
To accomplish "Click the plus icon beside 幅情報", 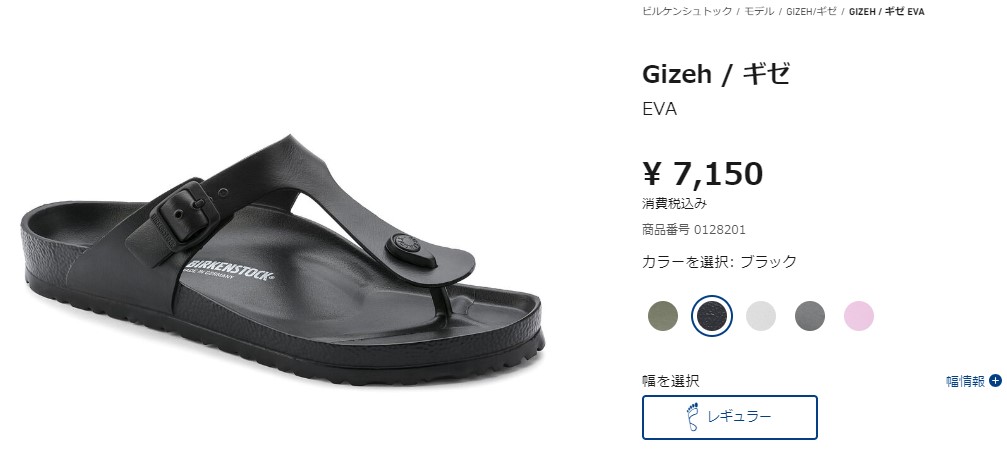I will pyautogui.click(x=995, y=381).
